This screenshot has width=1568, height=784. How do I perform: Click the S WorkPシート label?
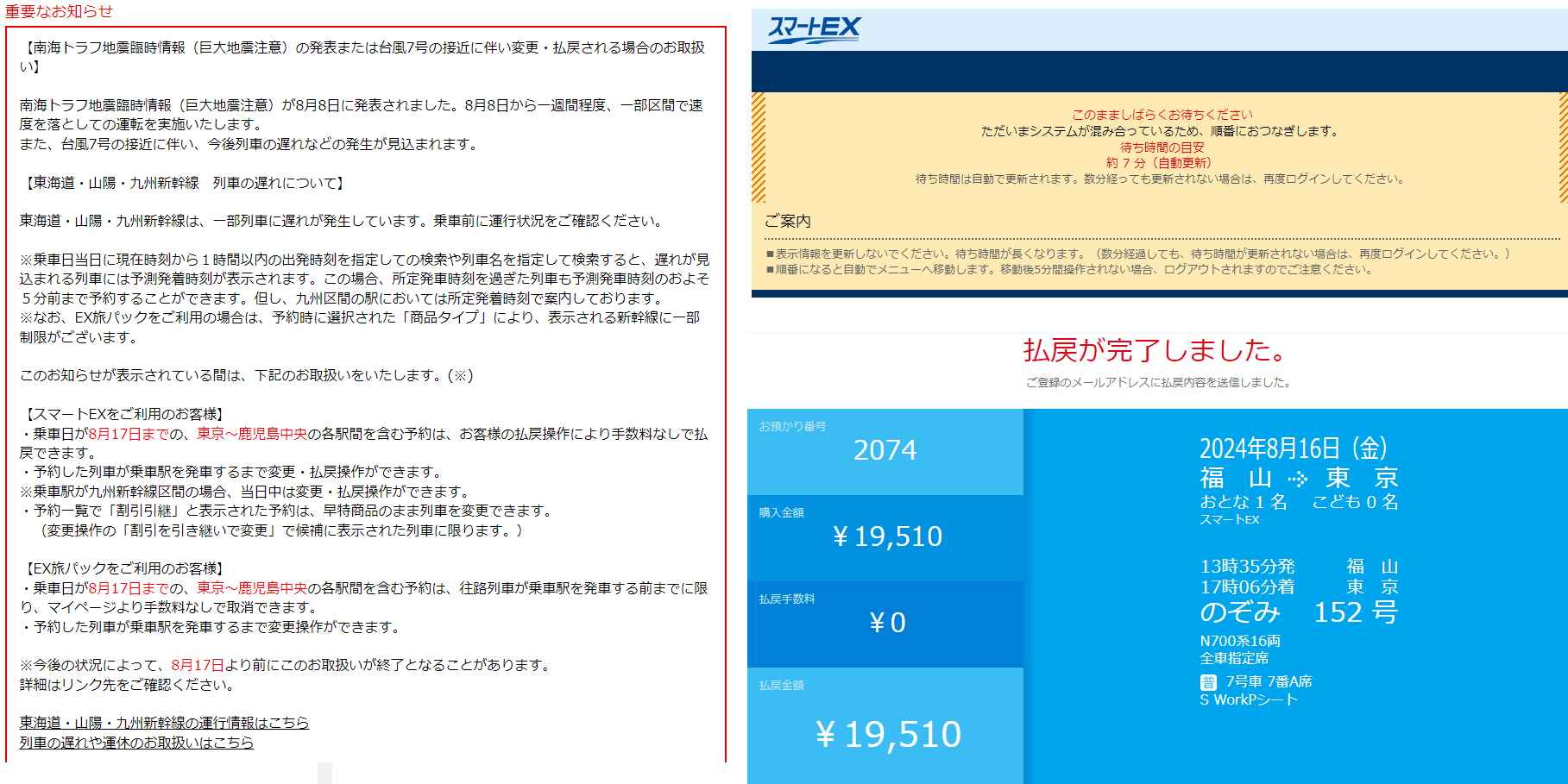[x=1249, y=699]
